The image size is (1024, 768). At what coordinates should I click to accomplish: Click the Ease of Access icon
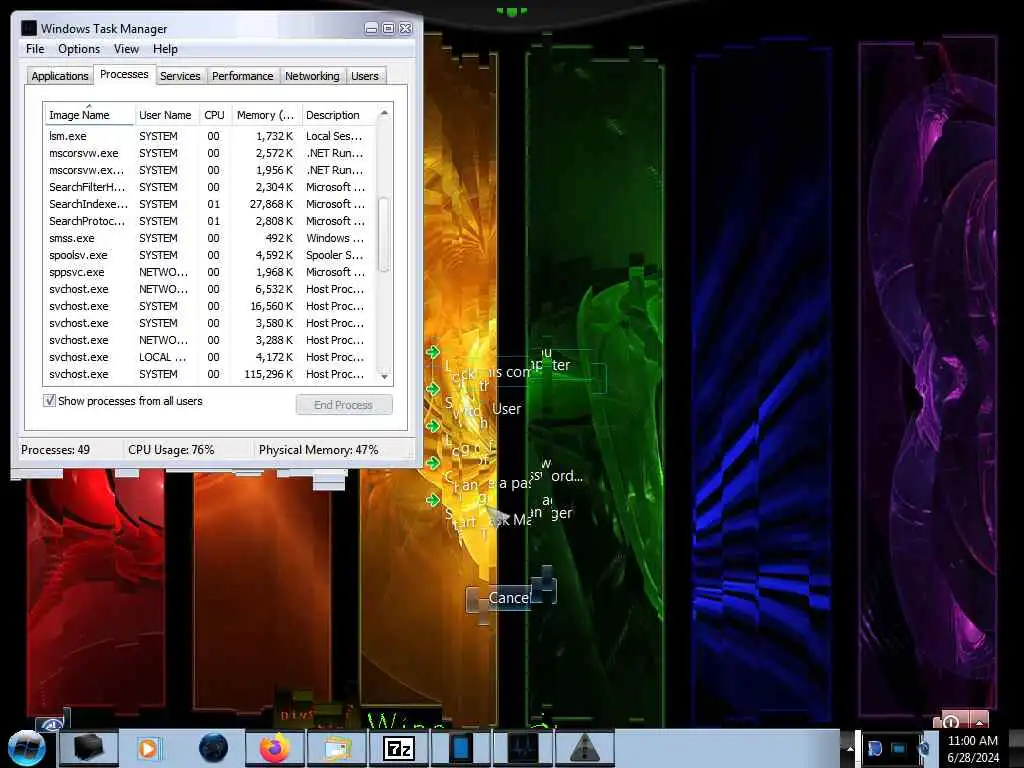click(x=51, y=724)
